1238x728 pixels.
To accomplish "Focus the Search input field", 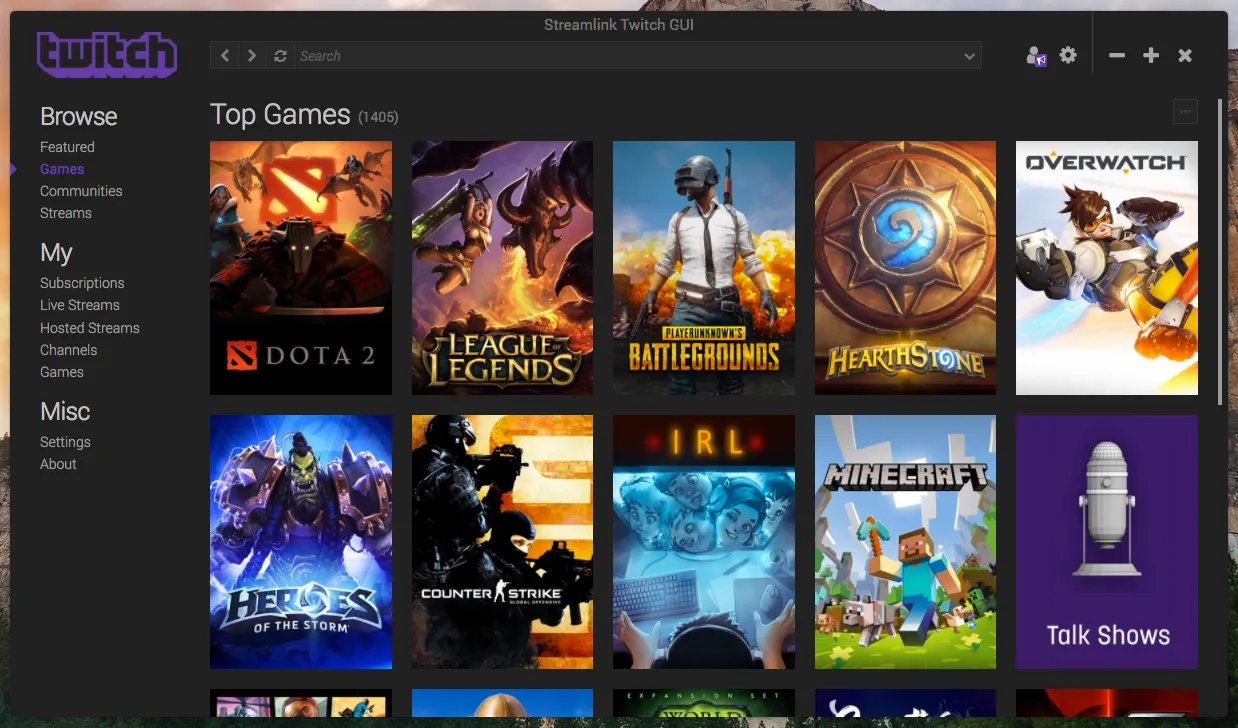I will pyautogui.click(x=626, y=56).
